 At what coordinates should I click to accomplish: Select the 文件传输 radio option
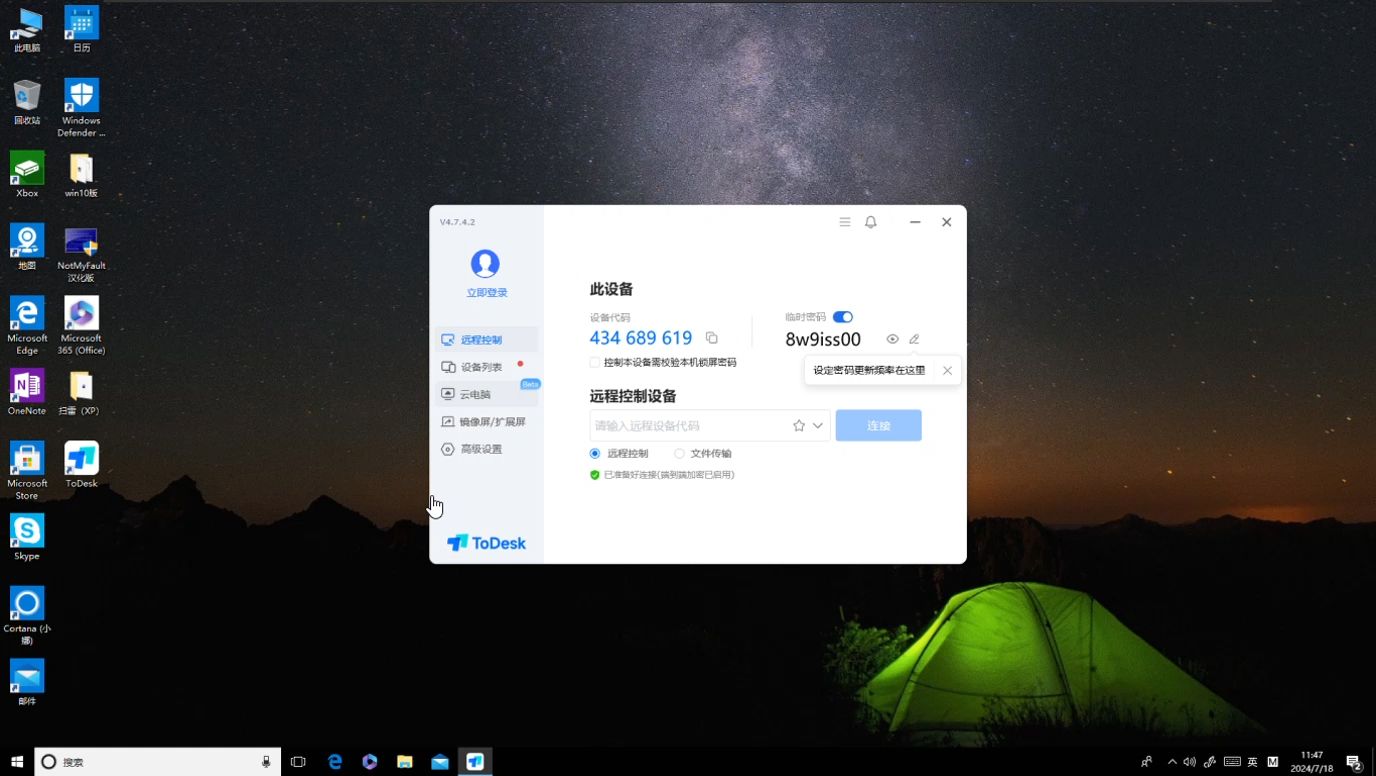tap(680, 453)
